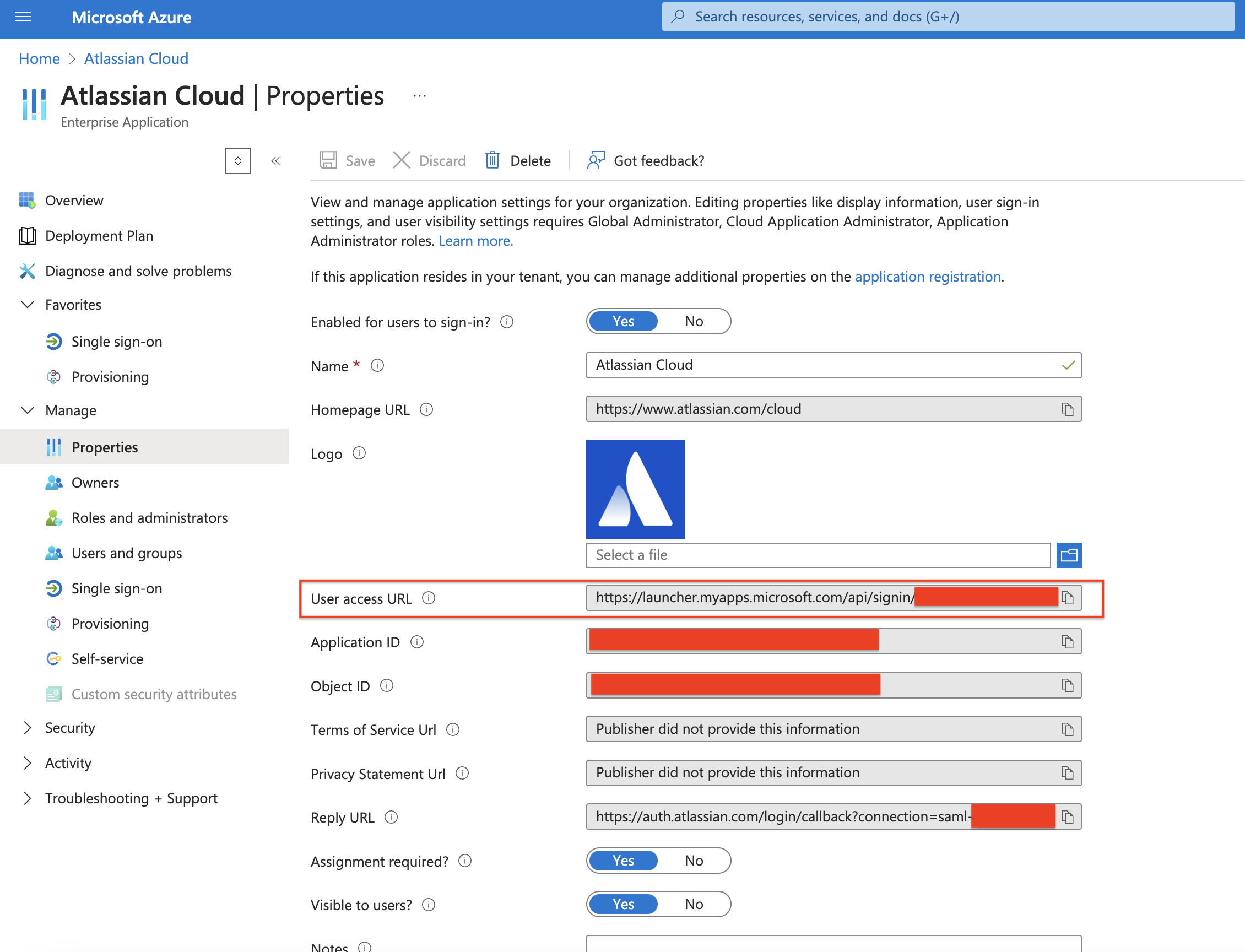Screen dimensions: 1245x952
Task: Show info tooltip for Privacy Statement Url
Action: point(462,773)
